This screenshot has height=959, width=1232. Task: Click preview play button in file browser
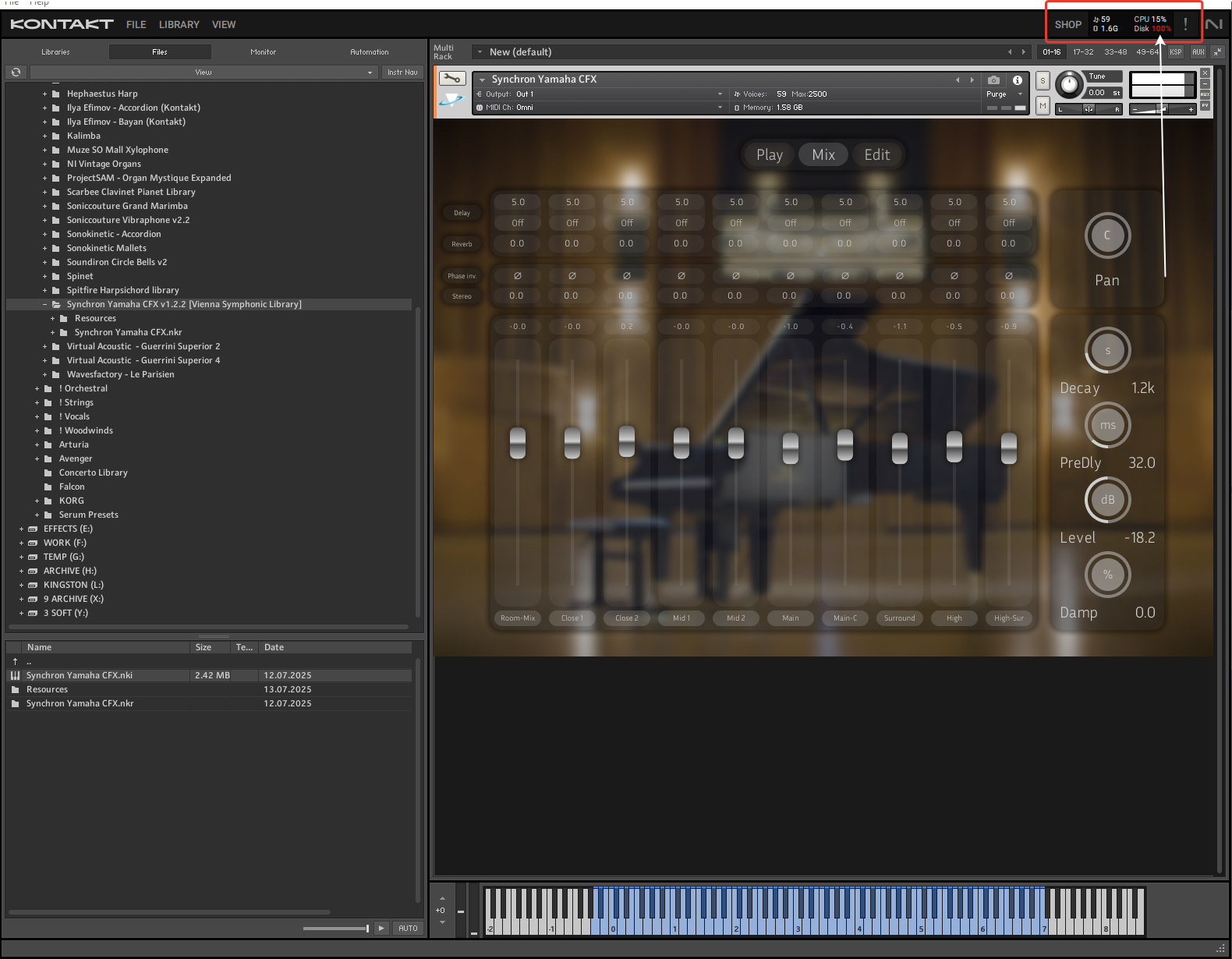point(381,928)
